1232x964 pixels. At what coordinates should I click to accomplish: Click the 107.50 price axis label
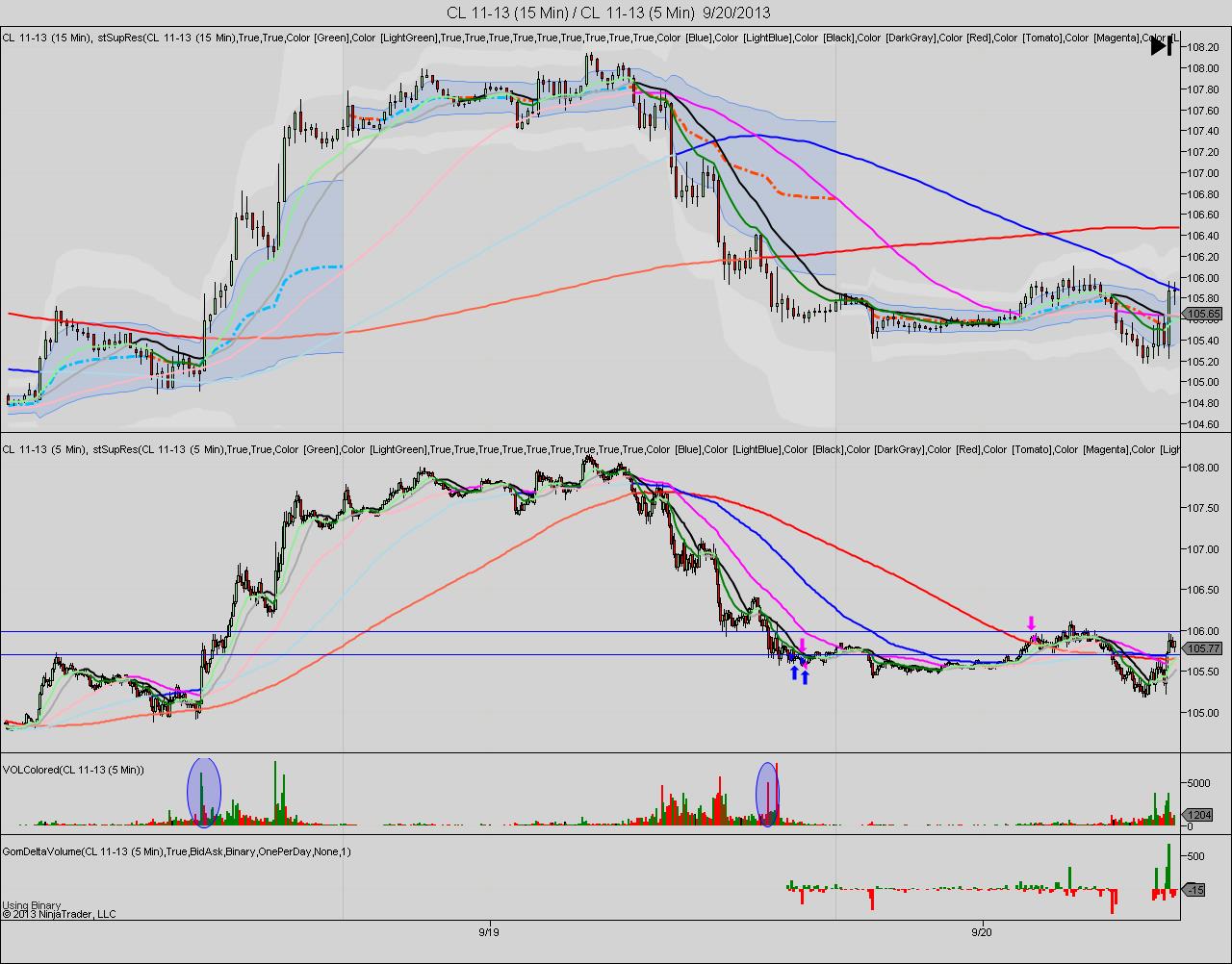[1204, 509]
